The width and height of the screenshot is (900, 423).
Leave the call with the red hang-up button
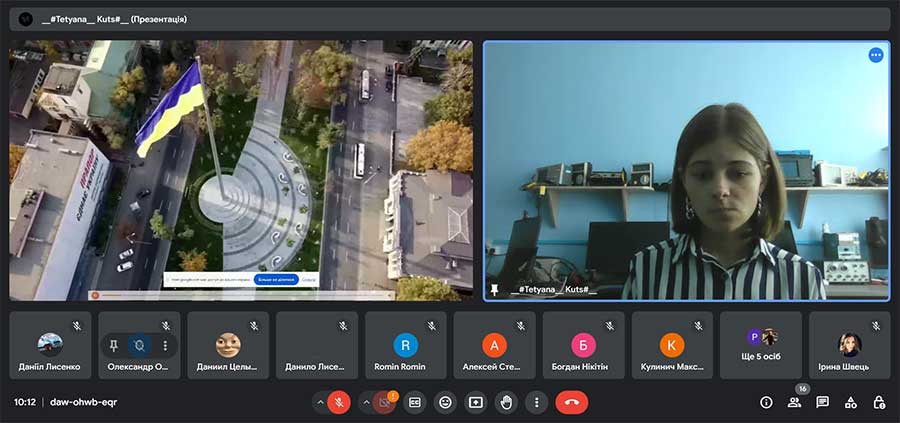(572, 402)
